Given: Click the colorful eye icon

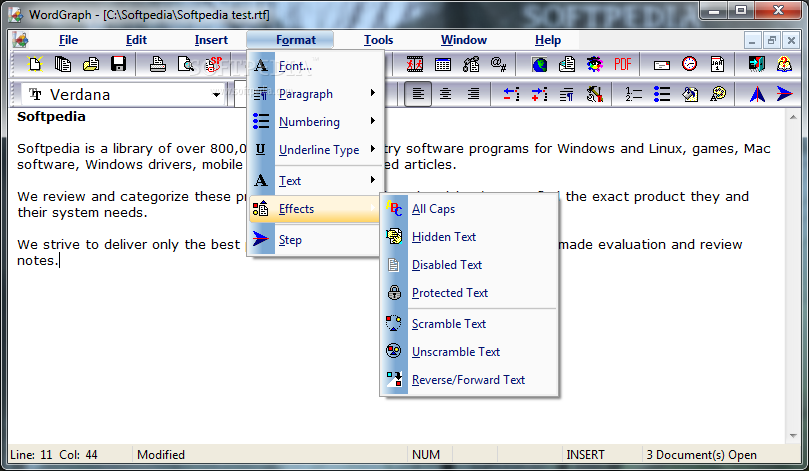Looking at the screenshot, I should pos(595,64).
